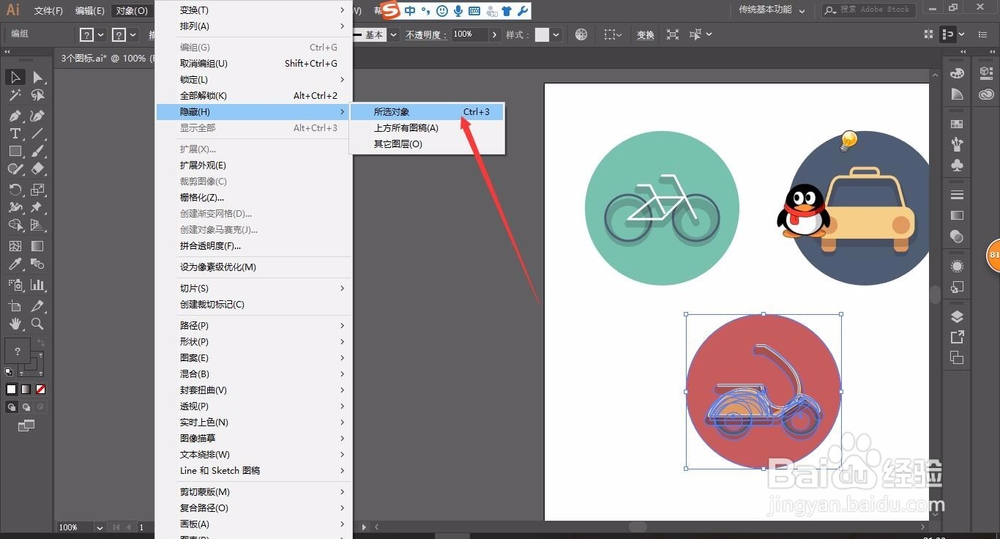The image size is (1000, 539).
Task: Select the Eyedropper tool
Action: point(15,263)
